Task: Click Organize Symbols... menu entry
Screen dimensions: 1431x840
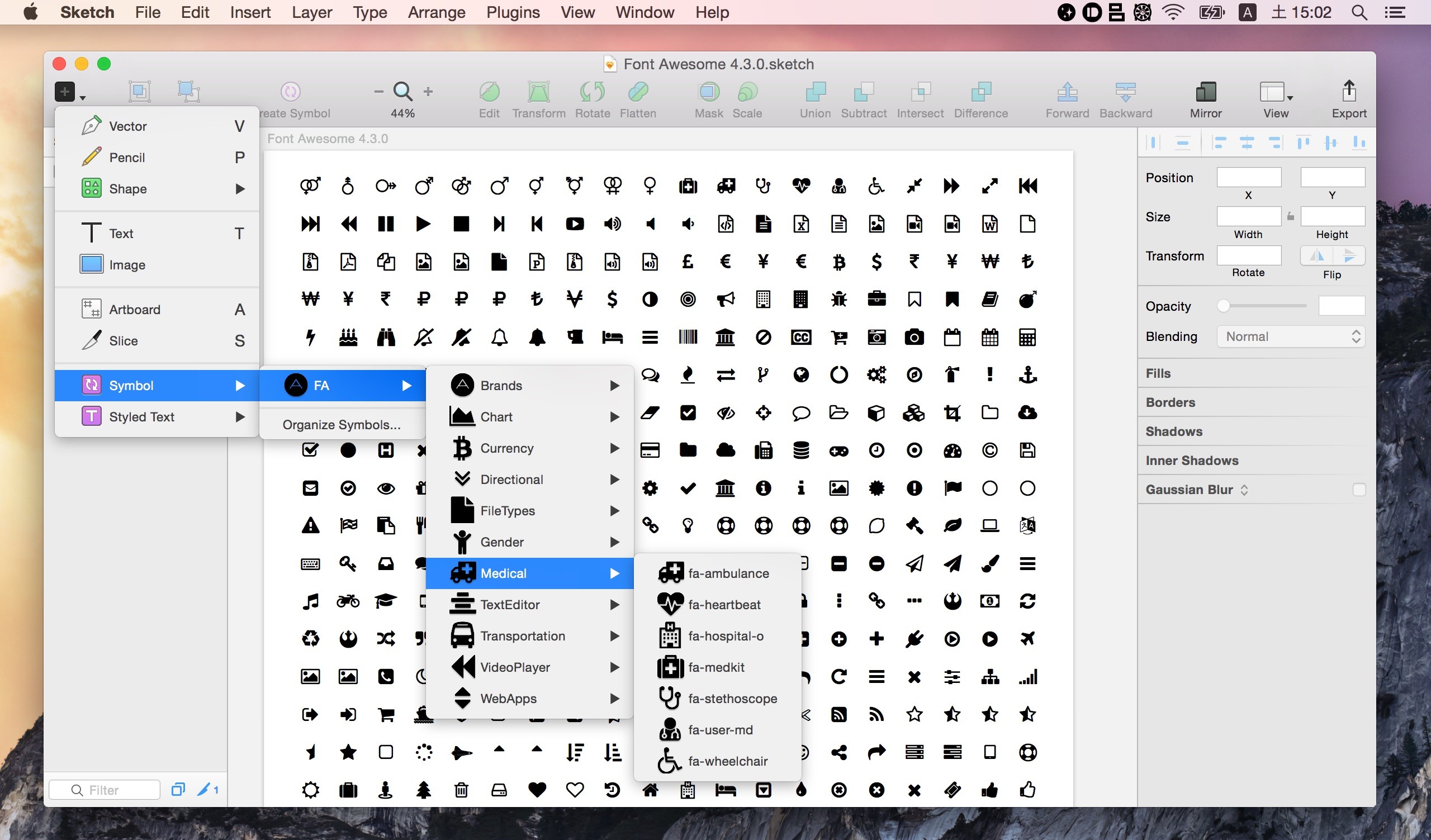Action: pyautogui.click(x=342, y=425)
